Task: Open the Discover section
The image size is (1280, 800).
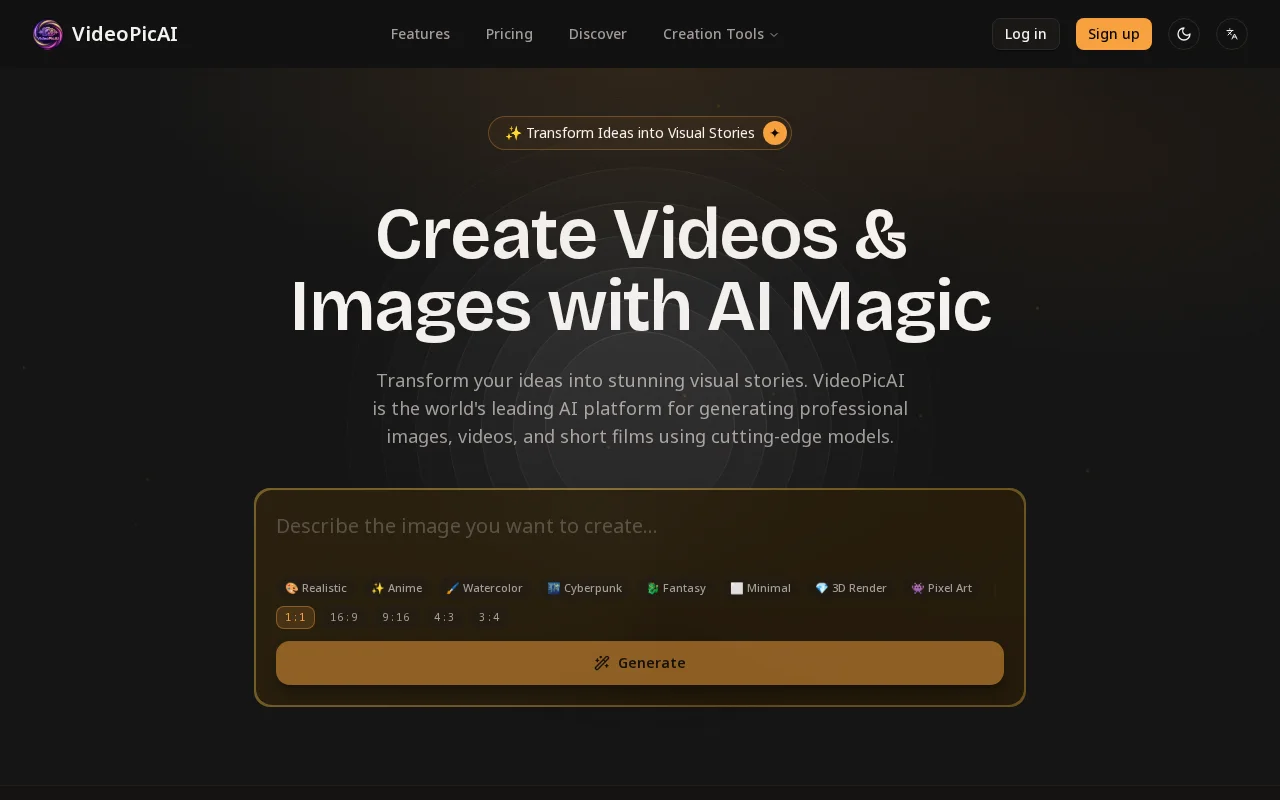Action: [598, 34]
